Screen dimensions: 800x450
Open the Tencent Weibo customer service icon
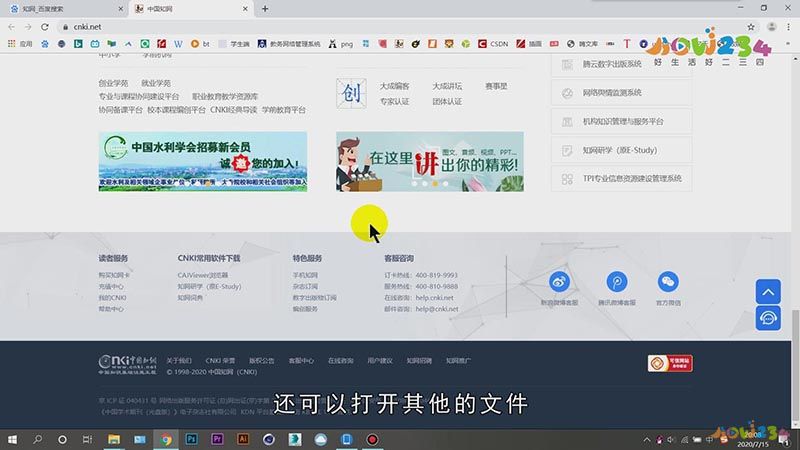617,282
